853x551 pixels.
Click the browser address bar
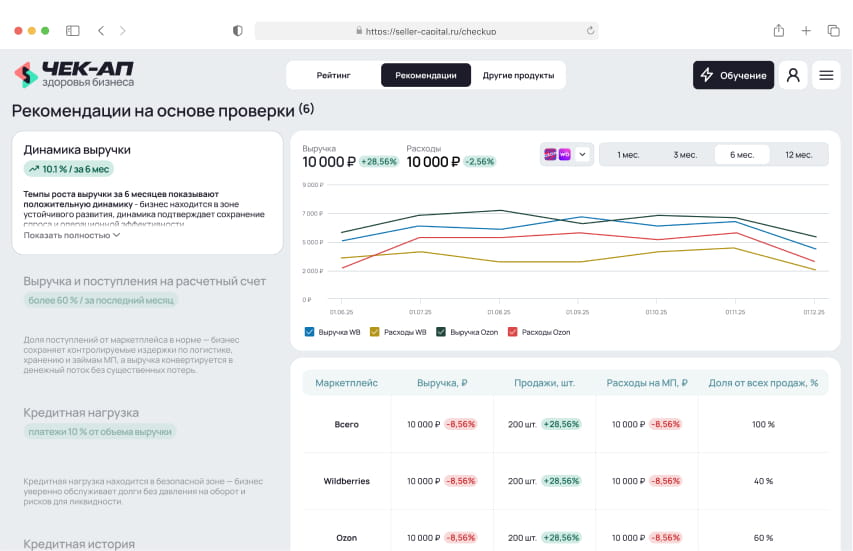[x=426, y=31]
